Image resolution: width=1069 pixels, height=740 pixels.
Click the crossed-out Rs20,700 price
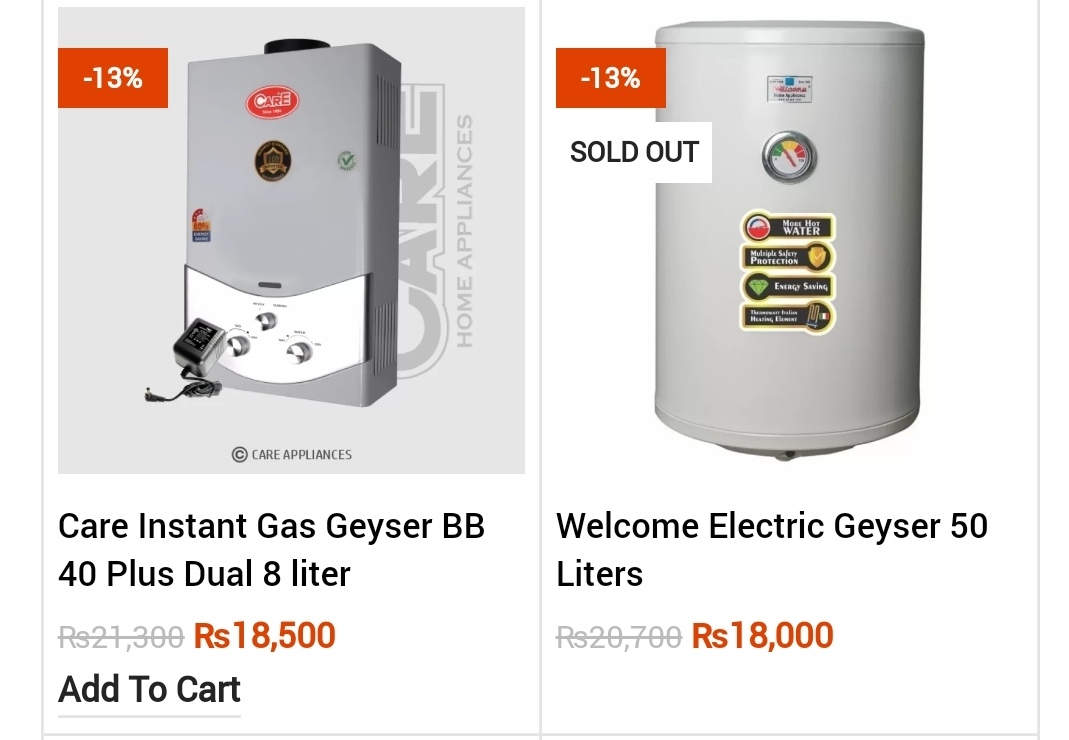click(x=618, y=638)
